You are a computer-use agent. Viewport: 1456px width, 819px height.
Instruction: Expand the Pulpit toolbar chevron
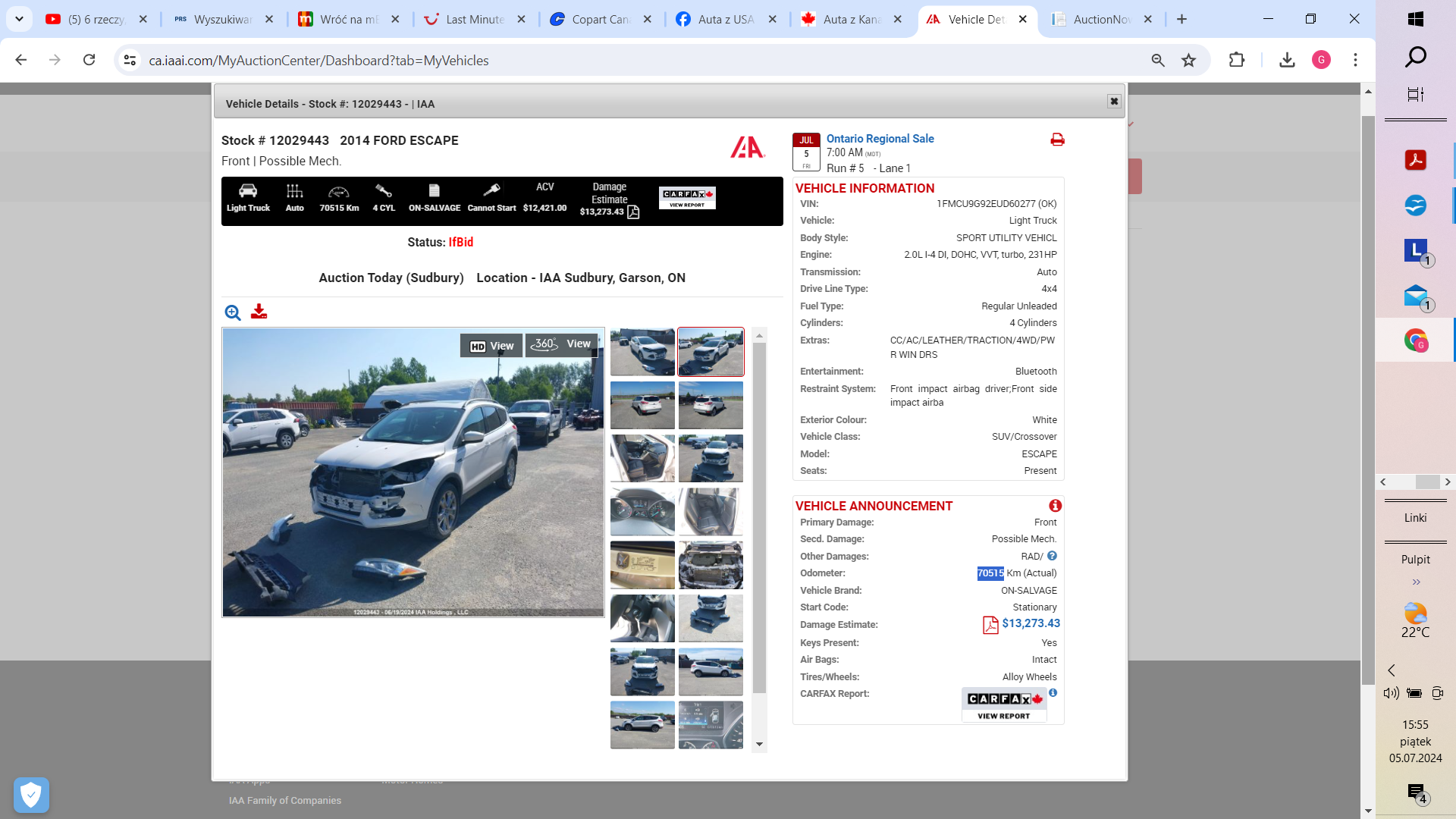pos(1416,582)
